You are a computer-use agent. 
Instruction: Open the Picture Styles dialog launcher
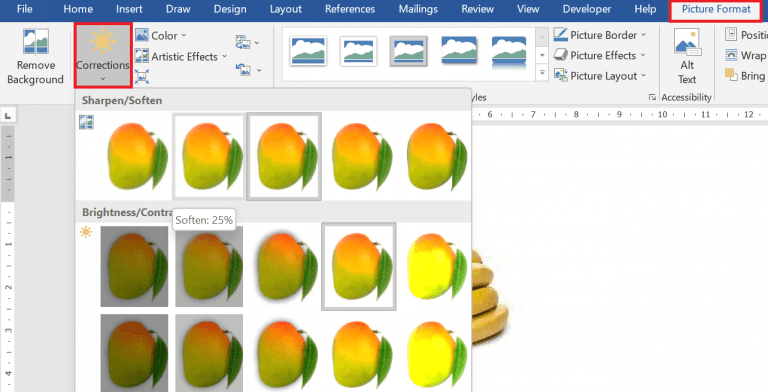[652, 98]
